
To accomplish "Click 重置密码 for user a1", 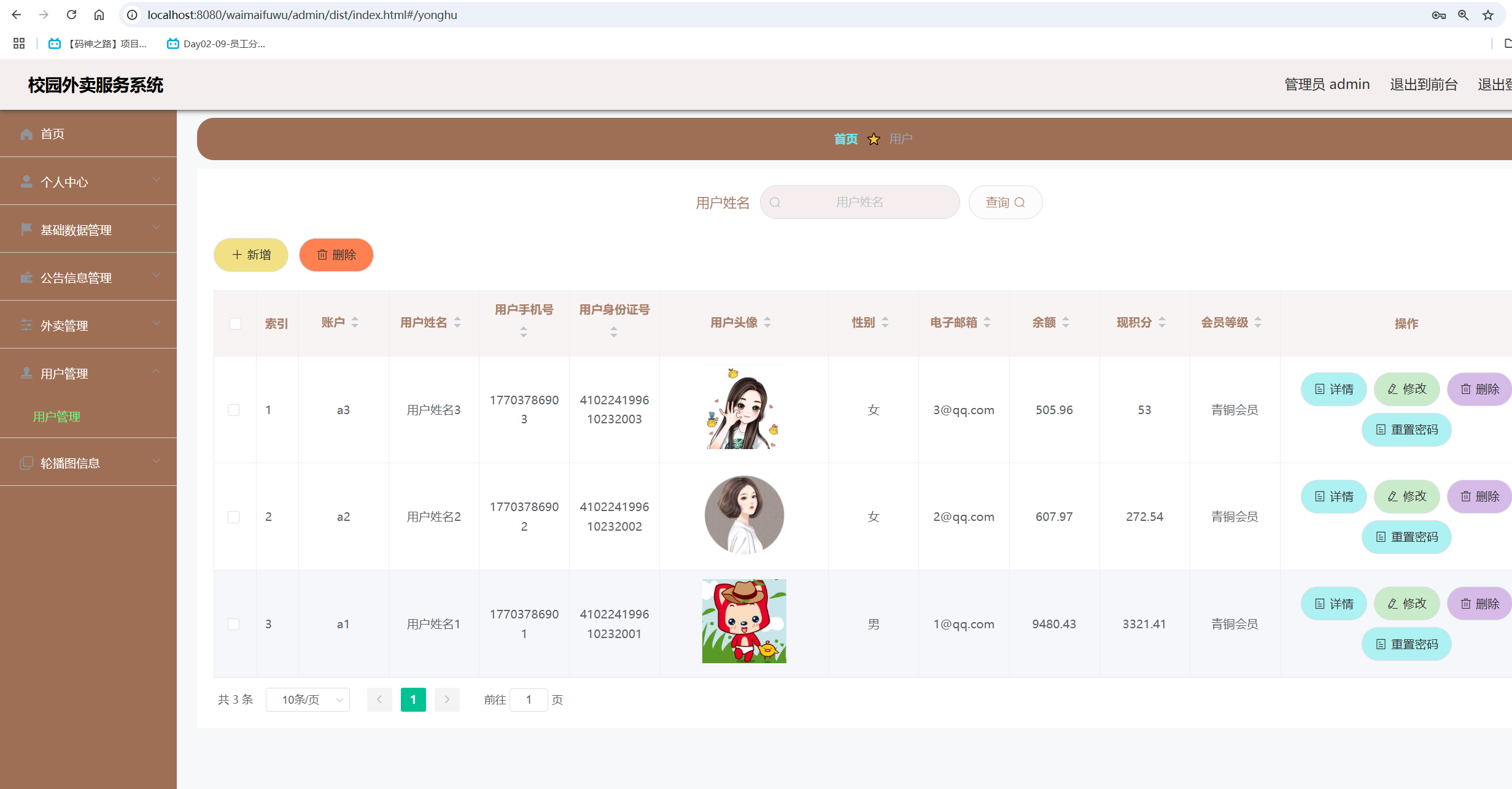I will 1406,644.
